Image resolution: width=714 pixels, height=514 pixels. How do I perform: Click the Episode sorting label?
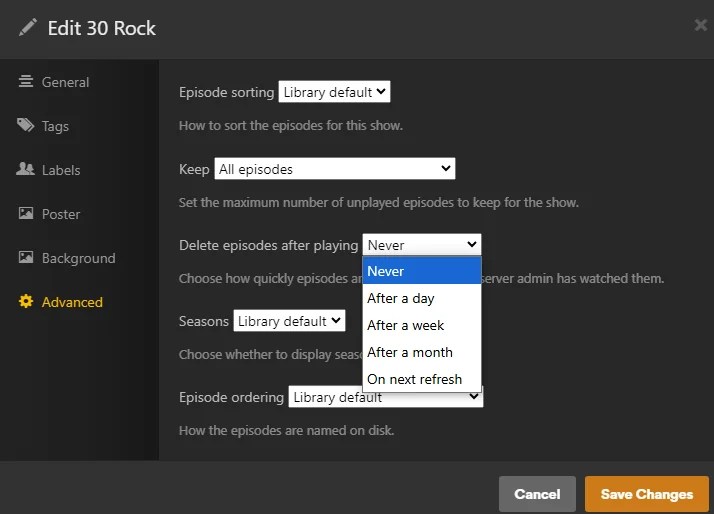[226, 92]
